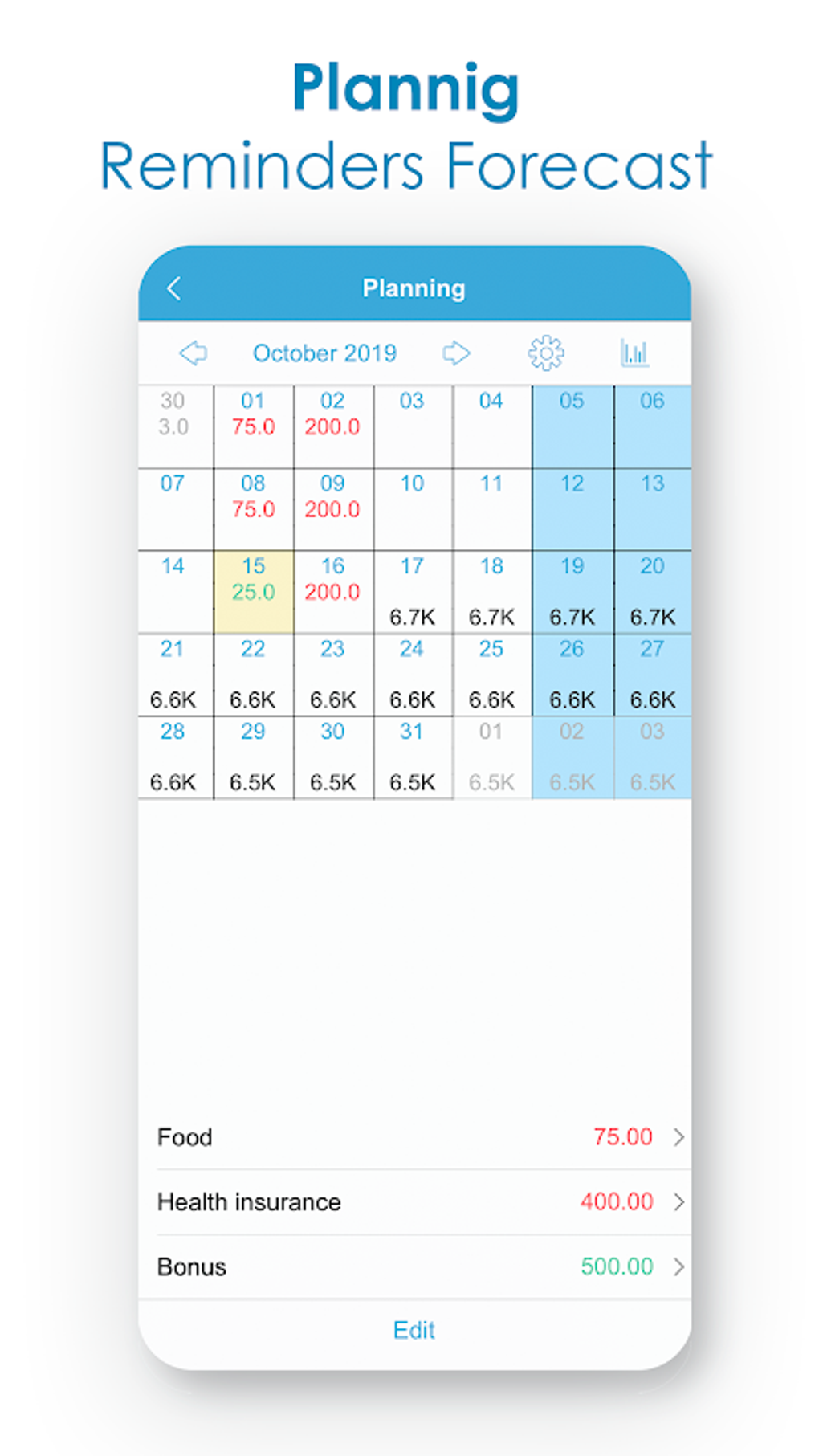
Task: Open planning settings gear icon
Action: pyautogui.click(x=546, y=353)
